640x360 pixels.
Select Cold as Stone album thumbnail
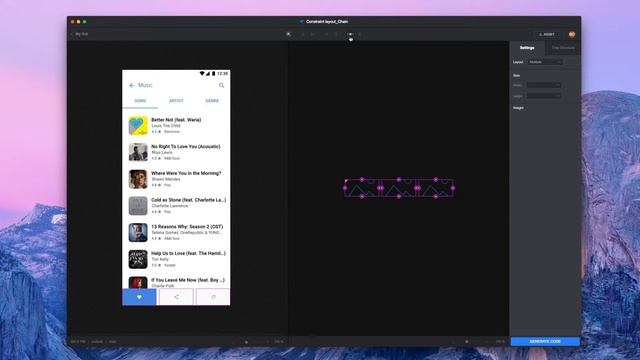(138, 206)
